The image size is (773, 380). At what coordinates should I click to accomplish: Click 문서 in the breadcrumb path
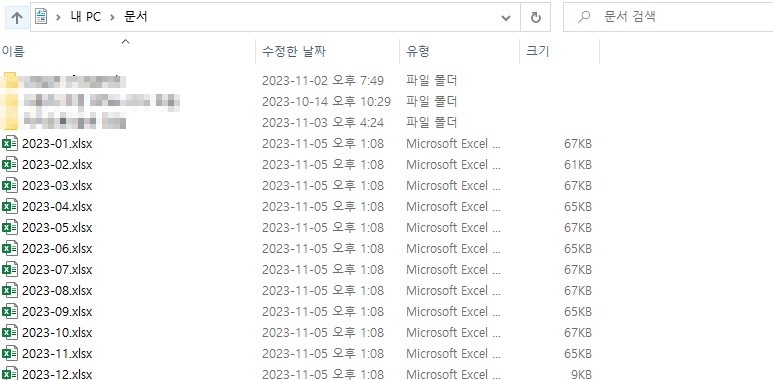coord(136,18)
